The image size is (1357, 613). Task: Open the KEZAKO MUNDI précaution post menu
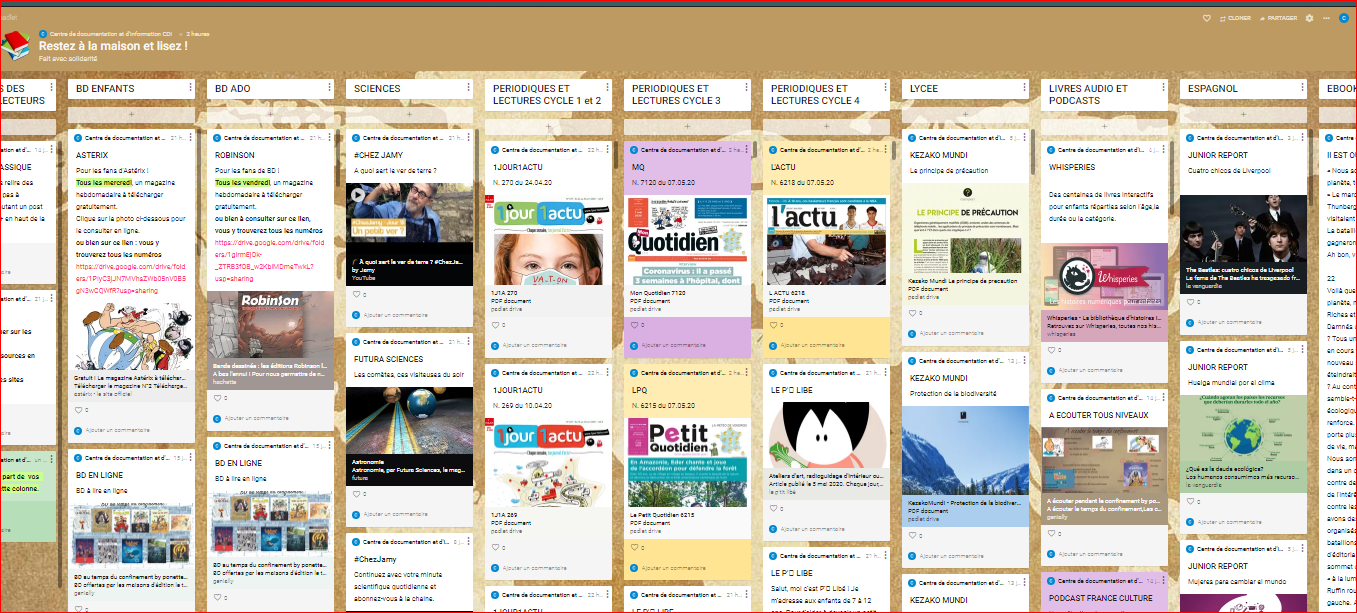(x=1024, y=137)
